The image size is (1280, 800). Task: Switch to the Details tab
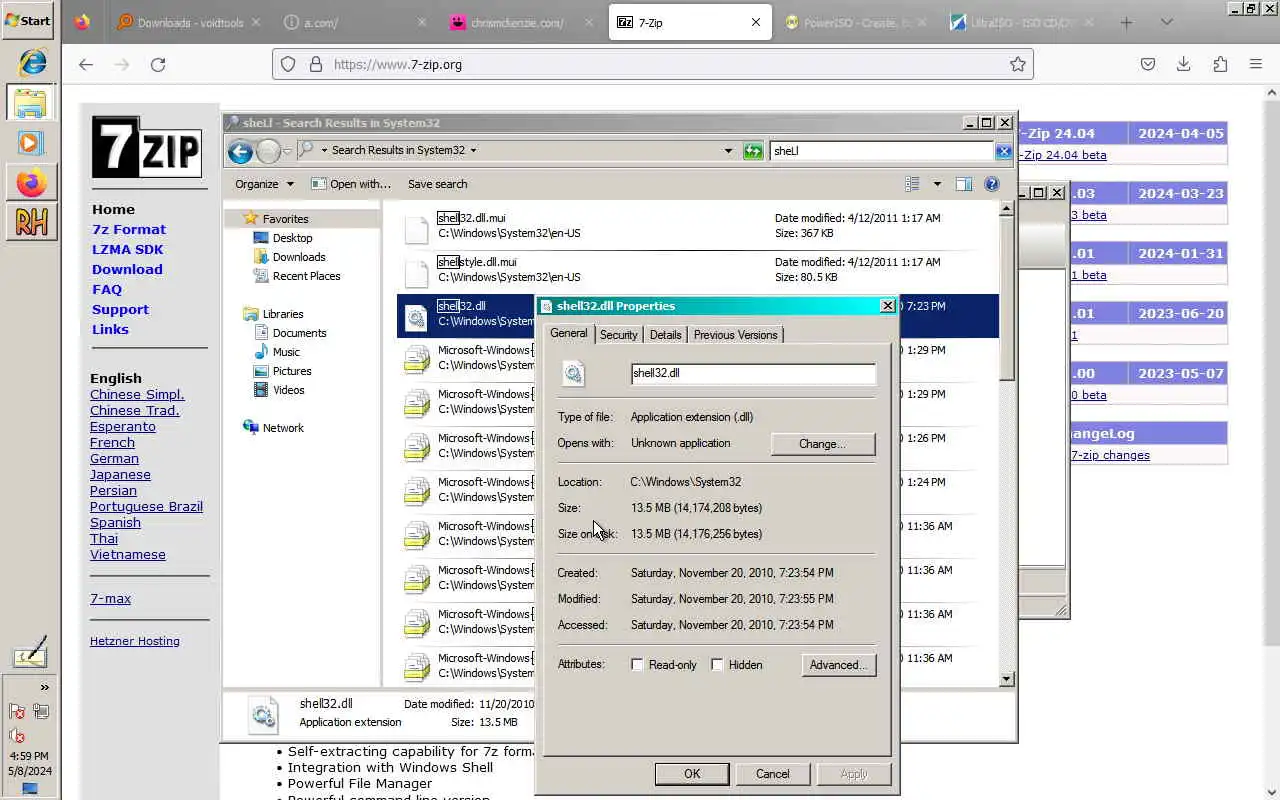click(x=665, y=335)
